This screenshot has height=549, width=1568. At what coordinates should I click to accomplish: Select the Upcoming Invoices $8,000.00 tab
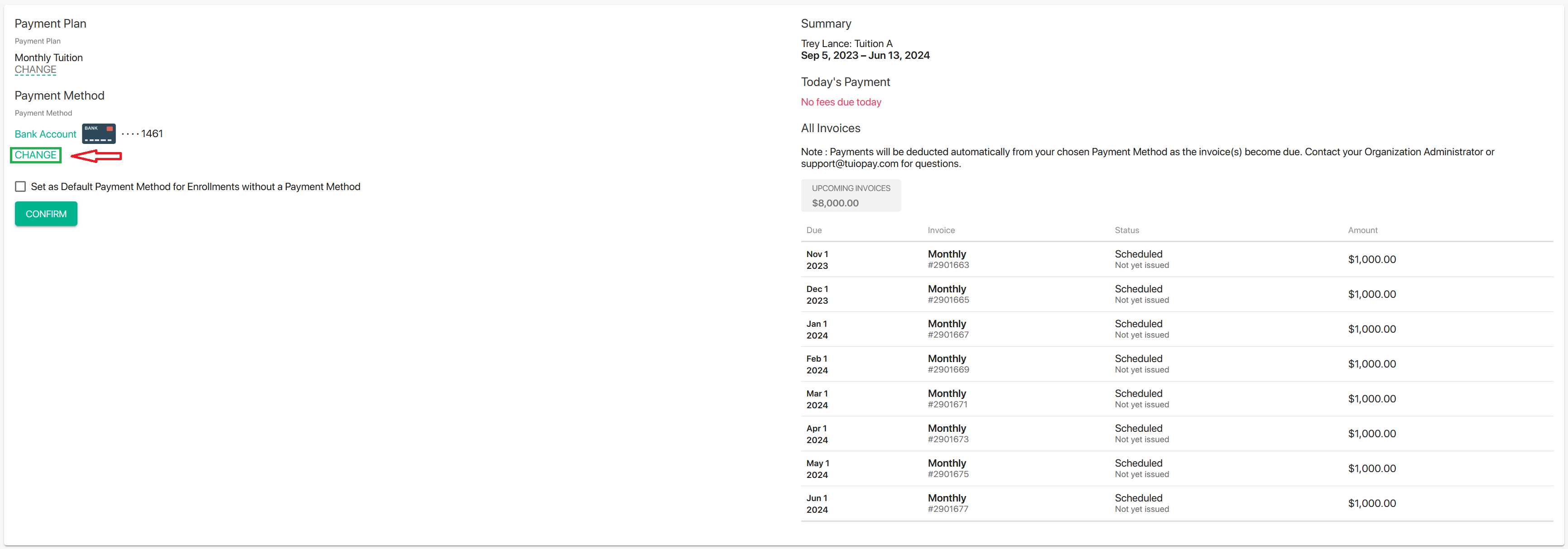850,196
